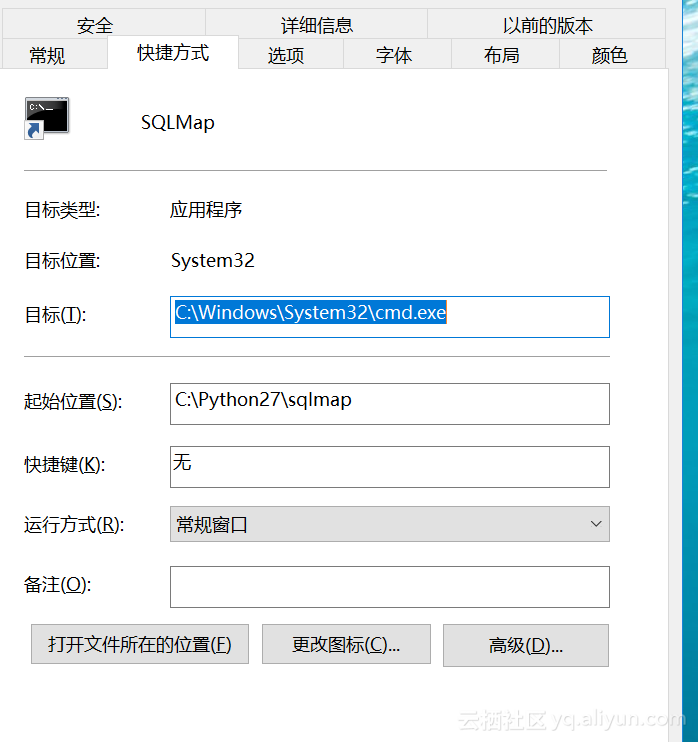Screen dimensions: 698x742
Task: Click the 起始位置 field with C:\Python27\sqlmap
Action: tap(390, 404)
